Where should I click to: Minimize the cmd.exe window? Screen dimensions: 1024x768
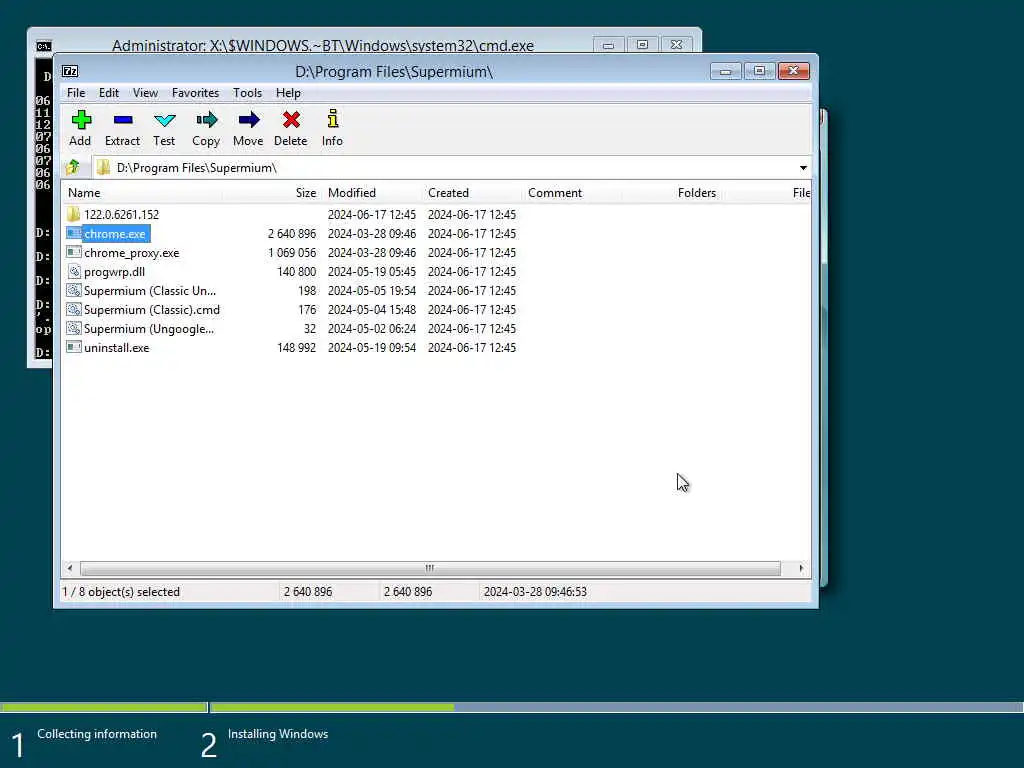[x=608, y=44]
